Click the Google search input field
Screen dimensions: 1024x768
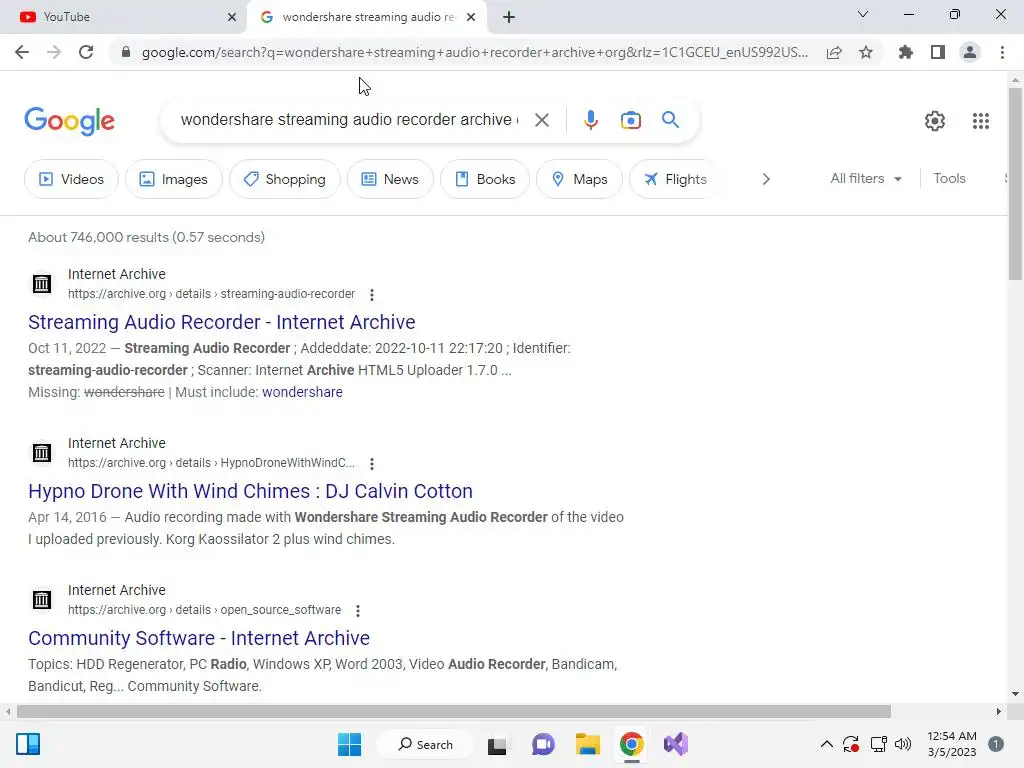tap(349, 120)
